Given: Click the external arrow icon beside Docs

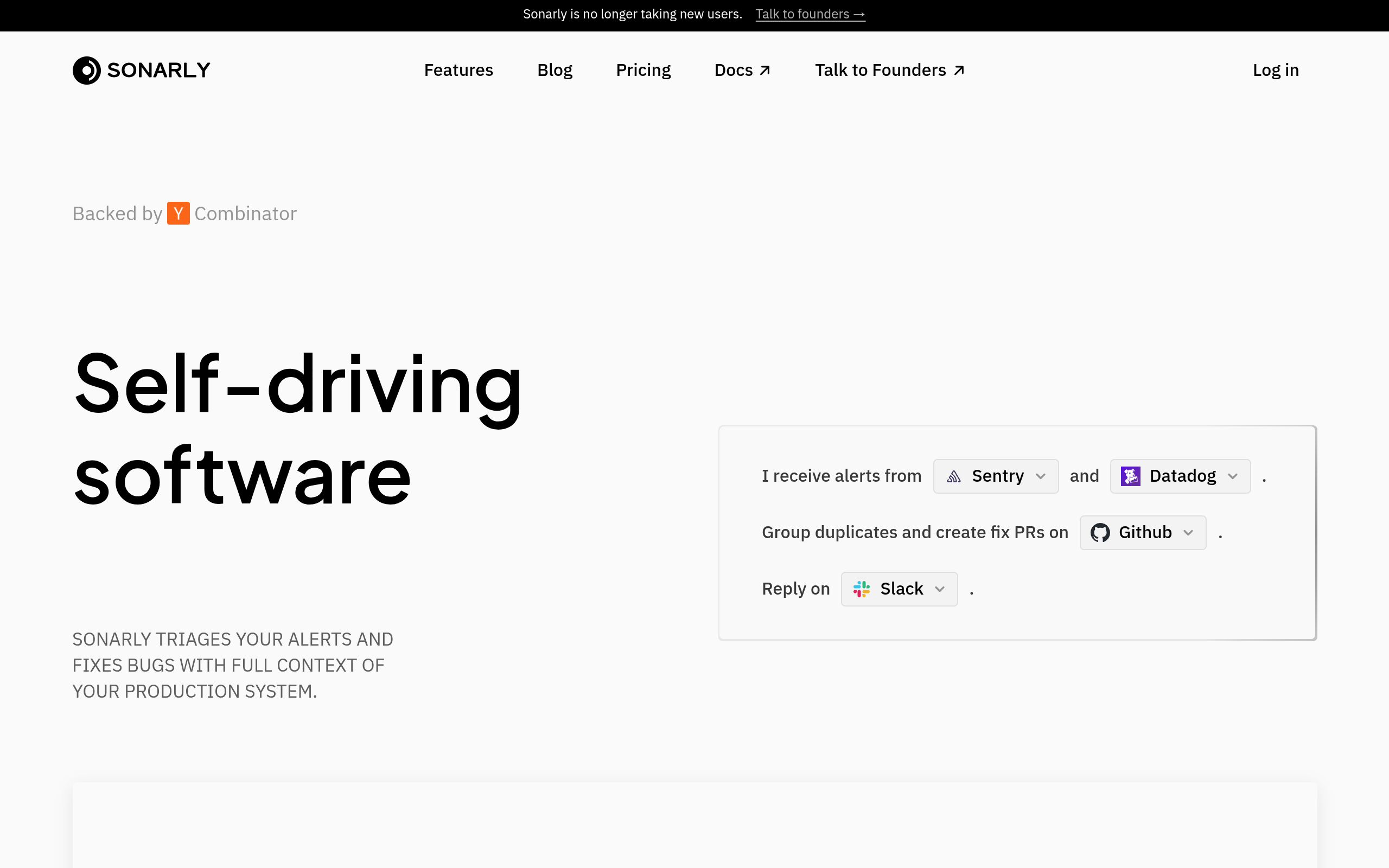Looking at the screenshot, I should (x=764, y=70).
